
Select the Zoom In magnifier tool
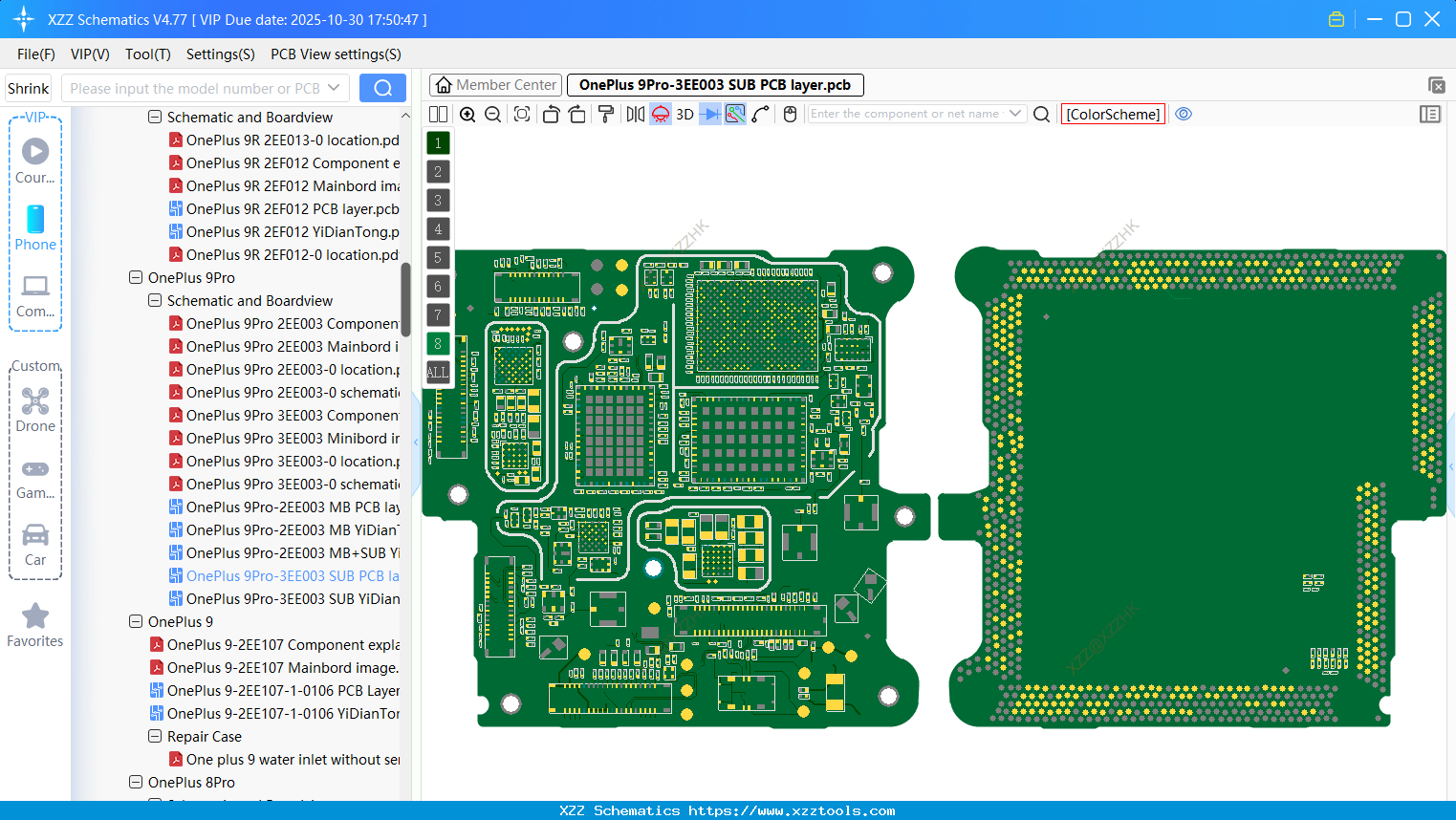467,114
